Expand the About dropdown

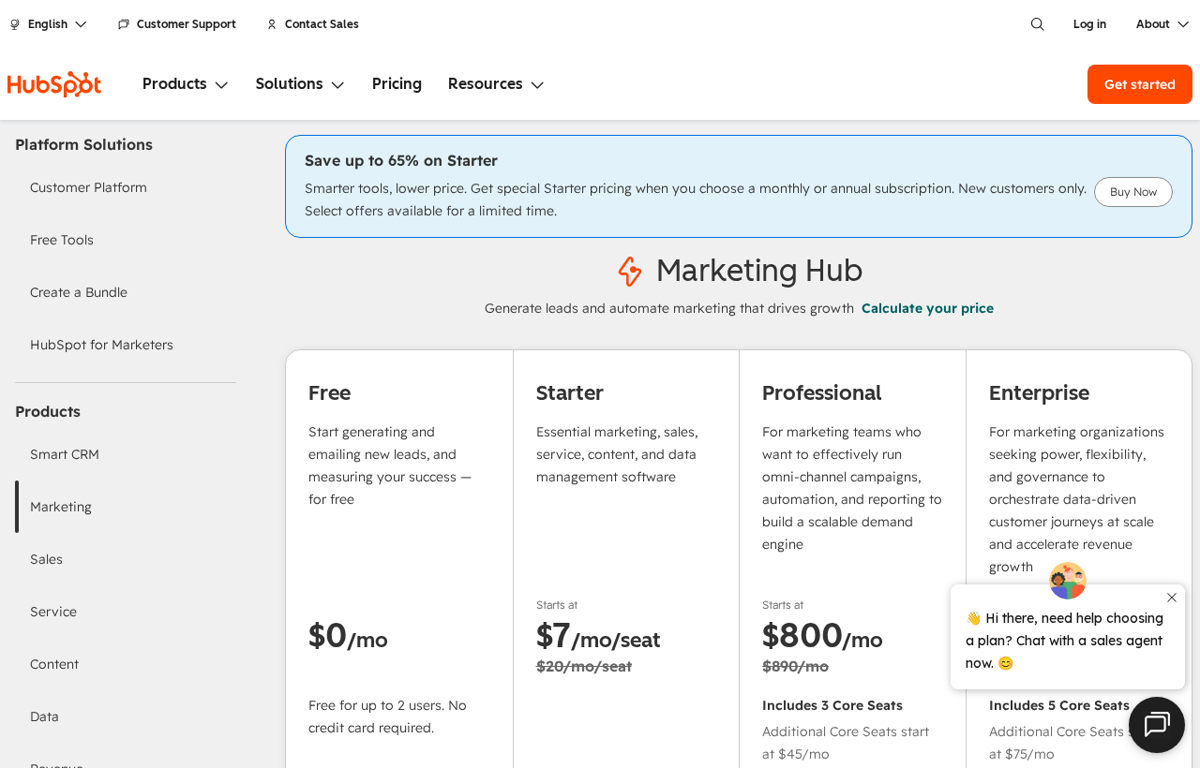click(1163, 24)
